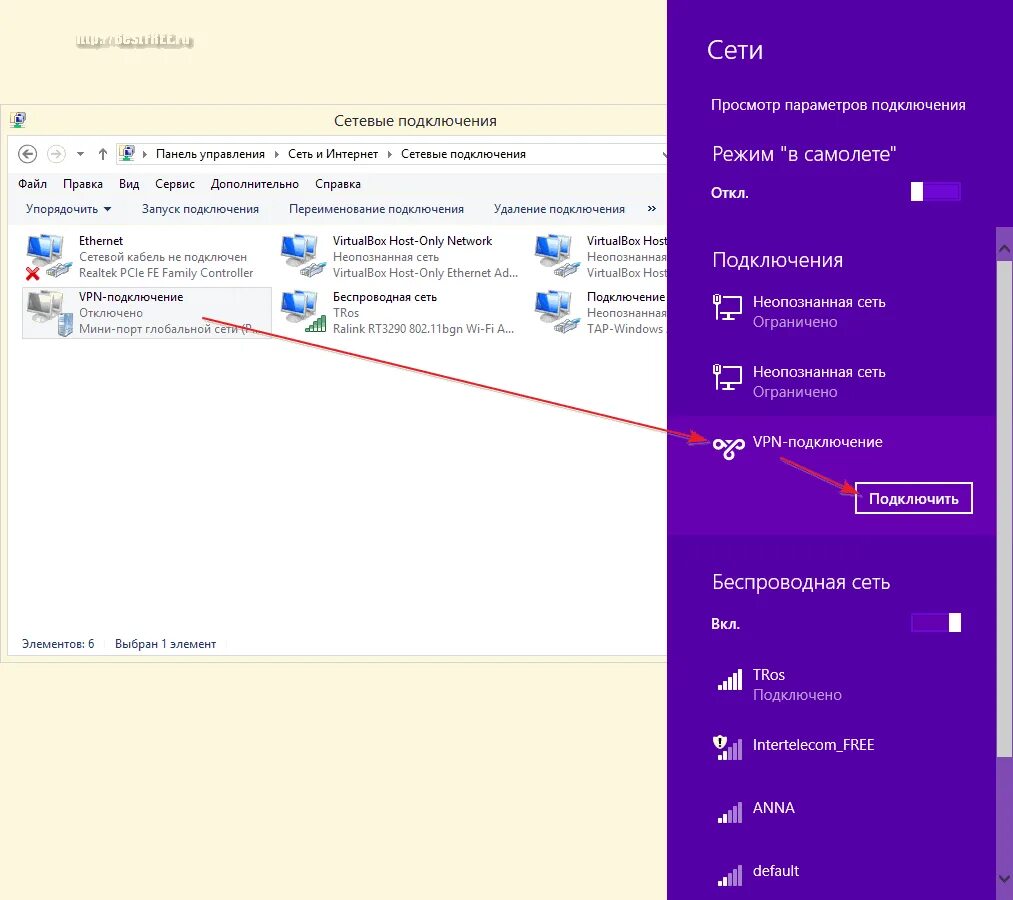The image size is (1013, 900).
Task: Show hidden toolbar commands chevron
Action: click(652, 208)
